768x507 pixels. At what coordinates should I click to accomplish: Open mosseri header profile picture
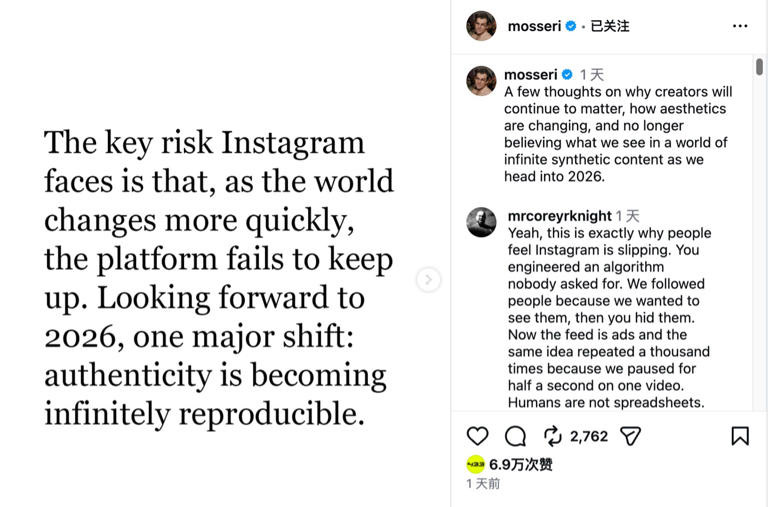click(x=481, y=26)
